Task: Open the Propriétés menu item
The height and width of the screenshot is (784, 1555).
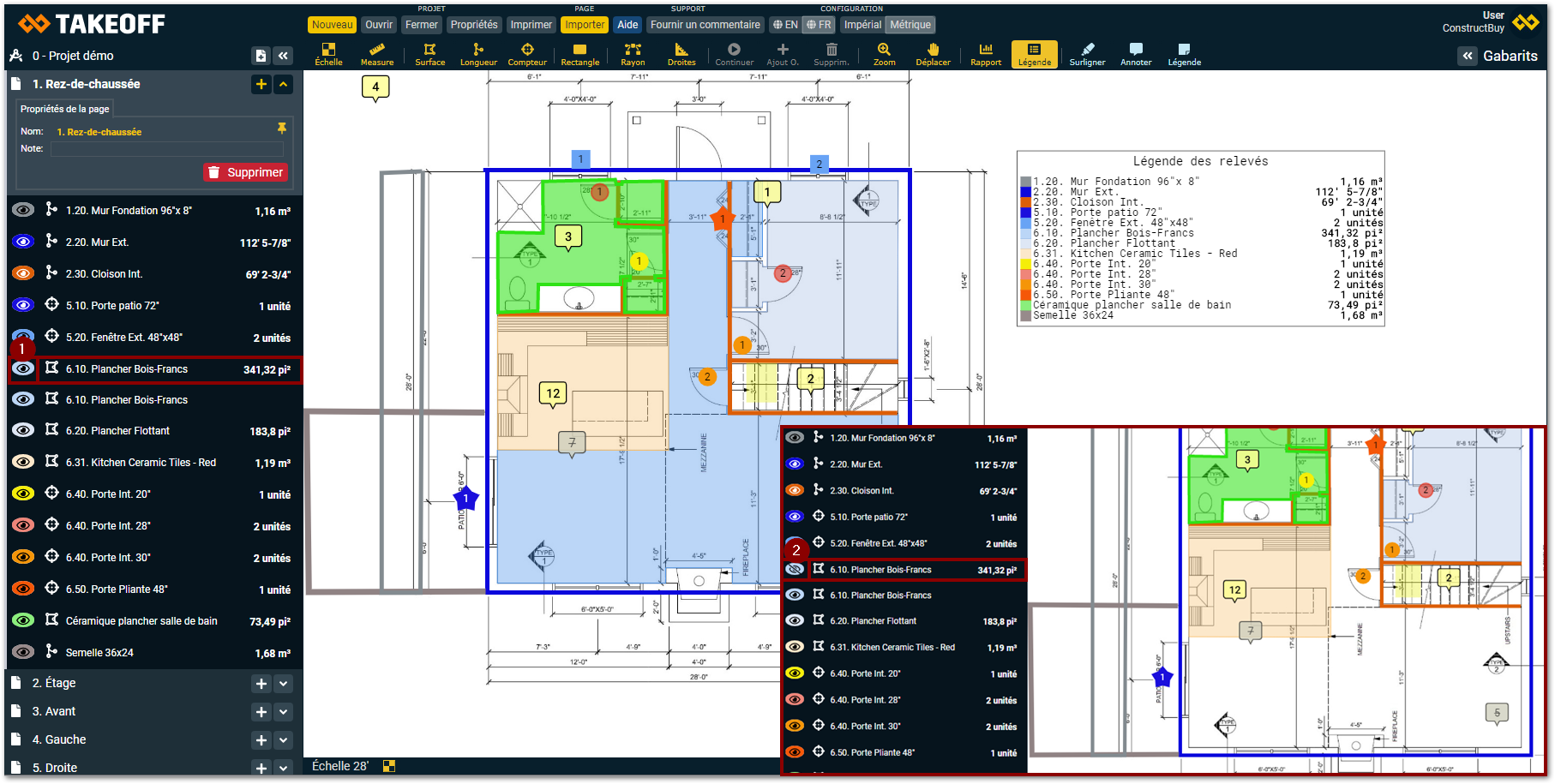Action: click(x=474, y=25)
